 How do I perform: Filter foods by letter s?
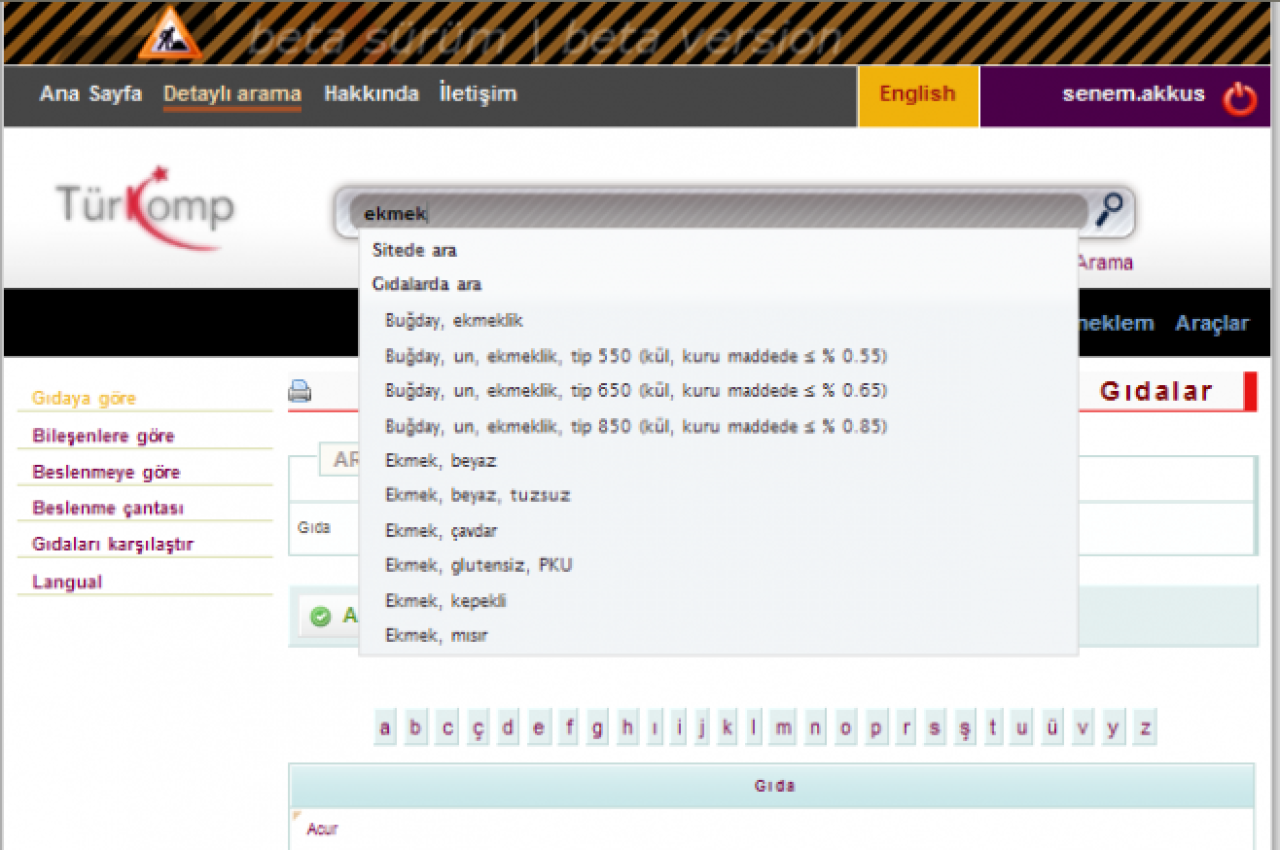(935, 728)
